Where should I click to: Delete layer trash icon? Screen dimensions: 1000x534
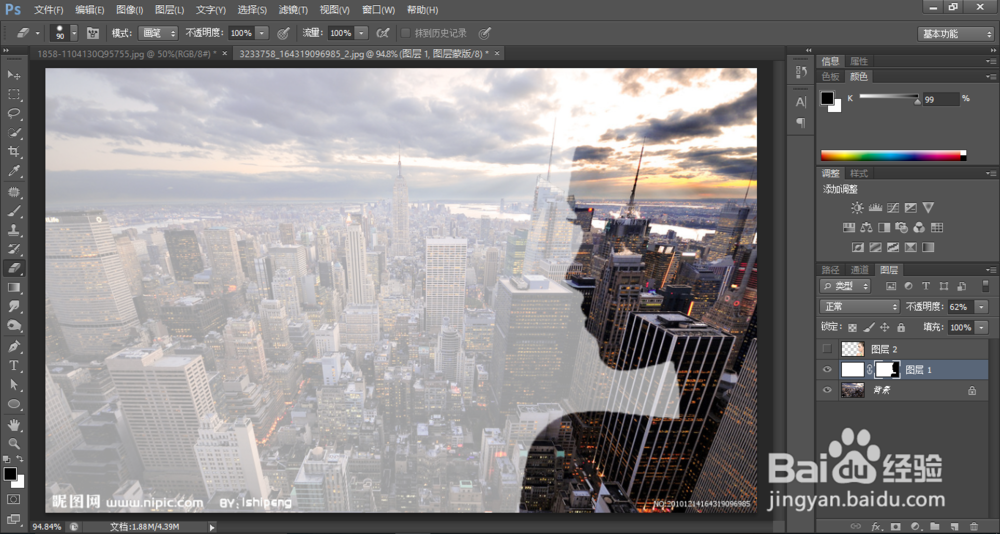click(x=973, y=526)
